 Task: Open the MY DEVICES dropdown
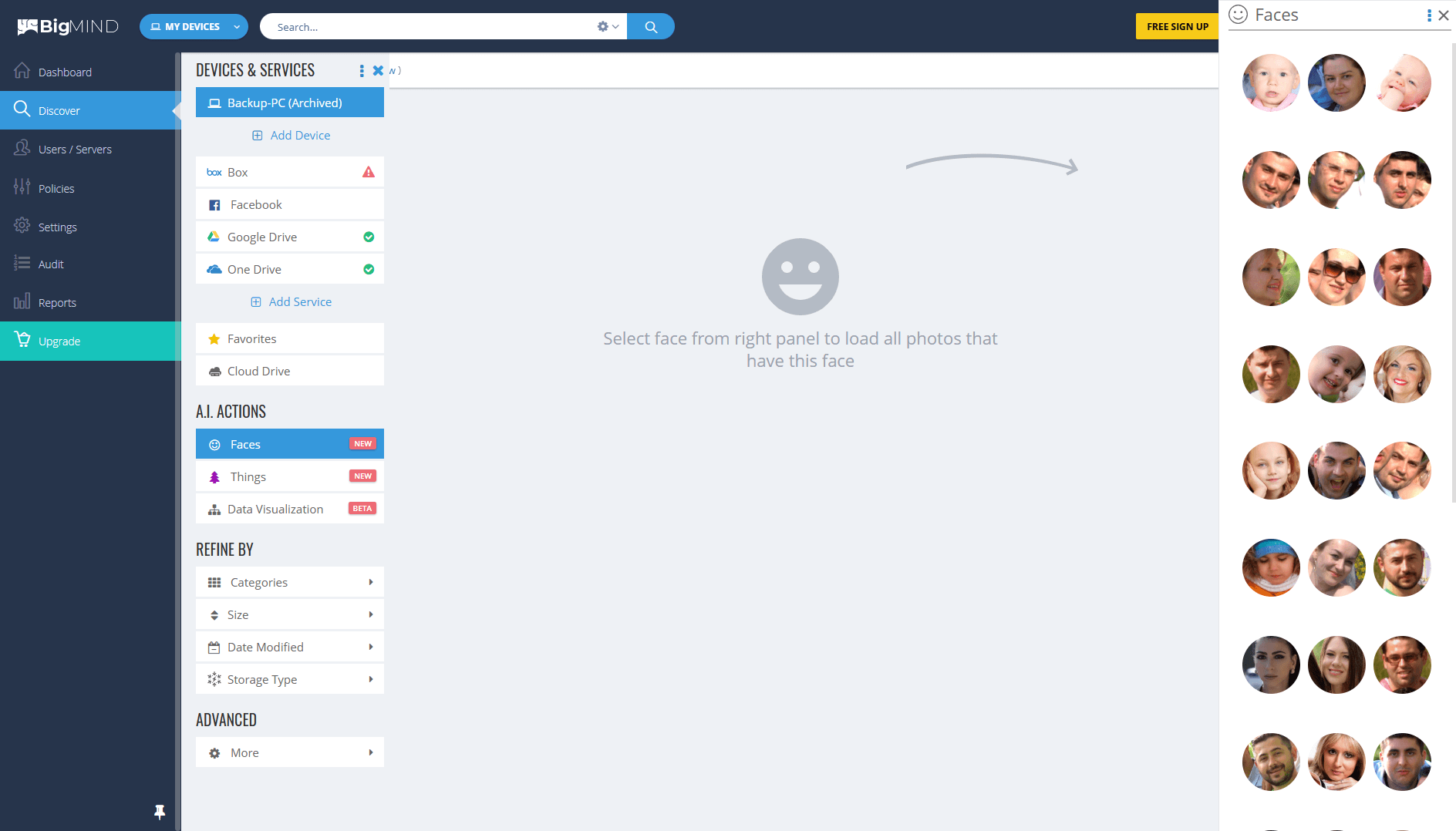(193, 25)
